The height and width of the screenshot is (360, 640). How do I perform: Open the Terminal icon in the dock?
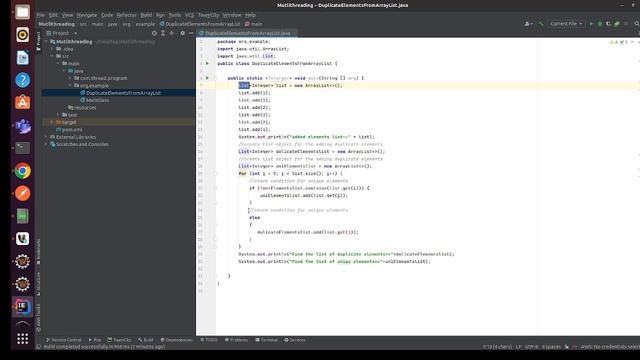[22, 148]
